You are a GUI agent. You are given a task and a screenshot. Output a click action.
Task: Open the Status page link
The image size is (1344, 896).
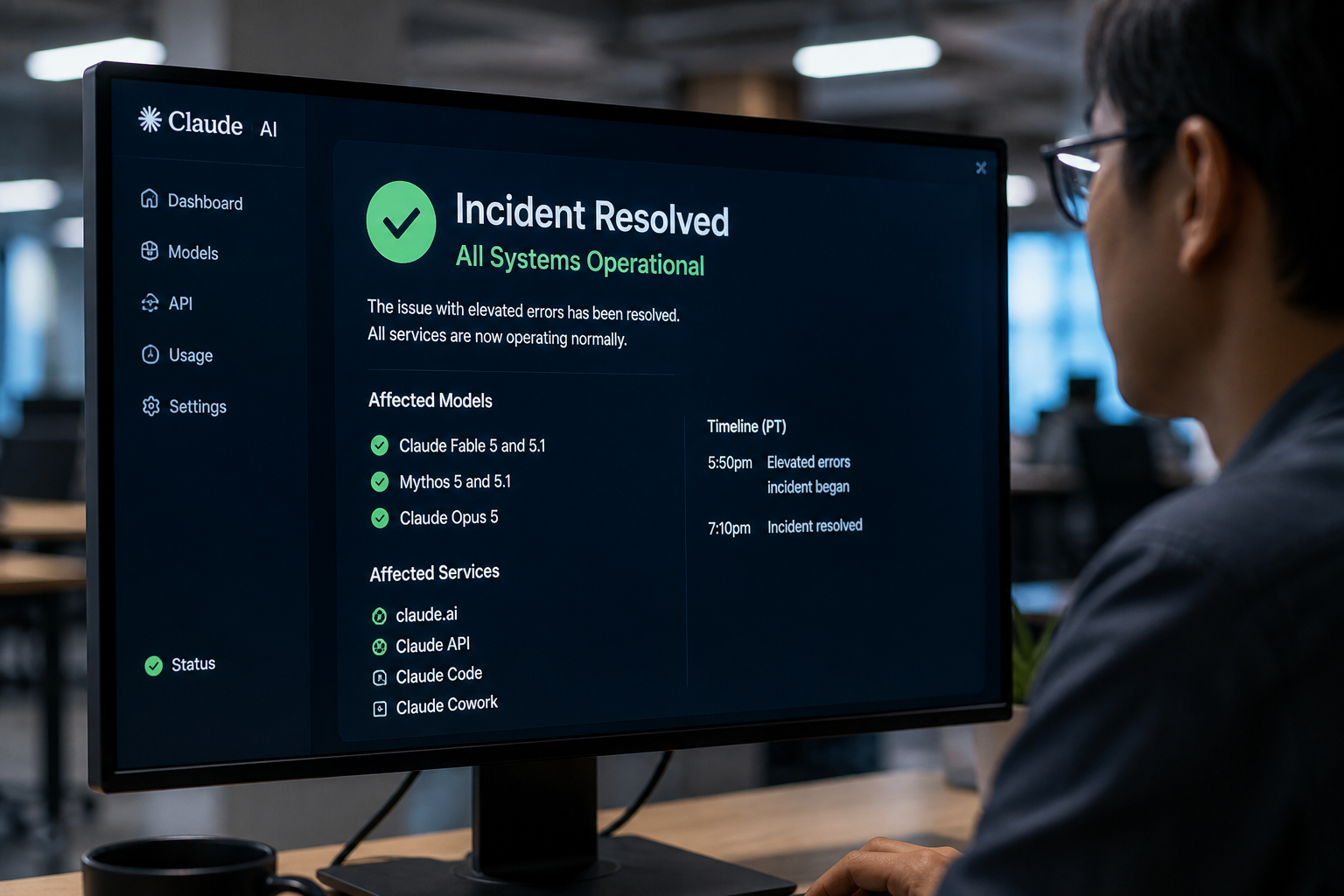(180, 665)
